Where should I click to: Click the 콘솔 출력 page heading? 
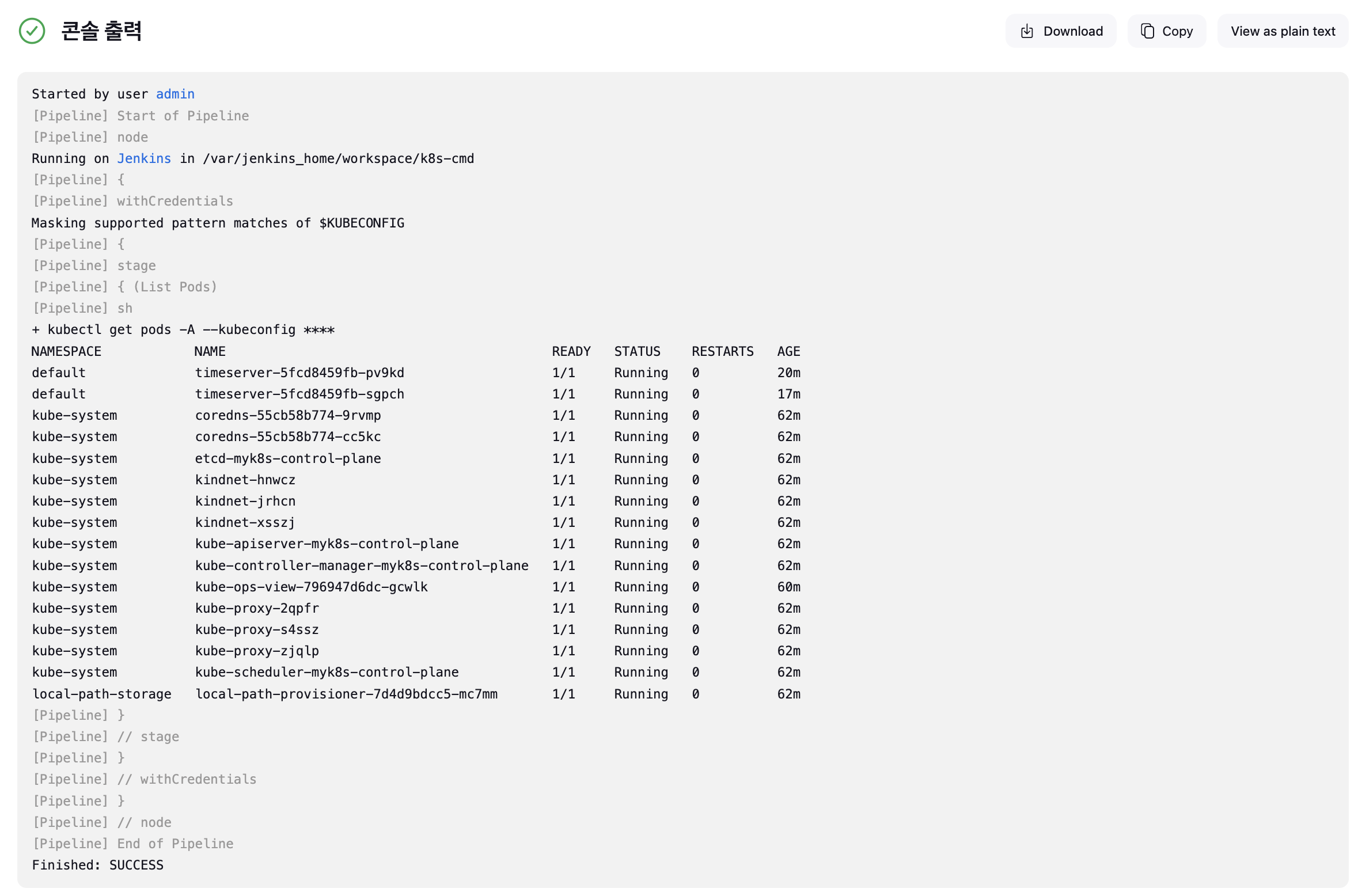pos(101,31)
